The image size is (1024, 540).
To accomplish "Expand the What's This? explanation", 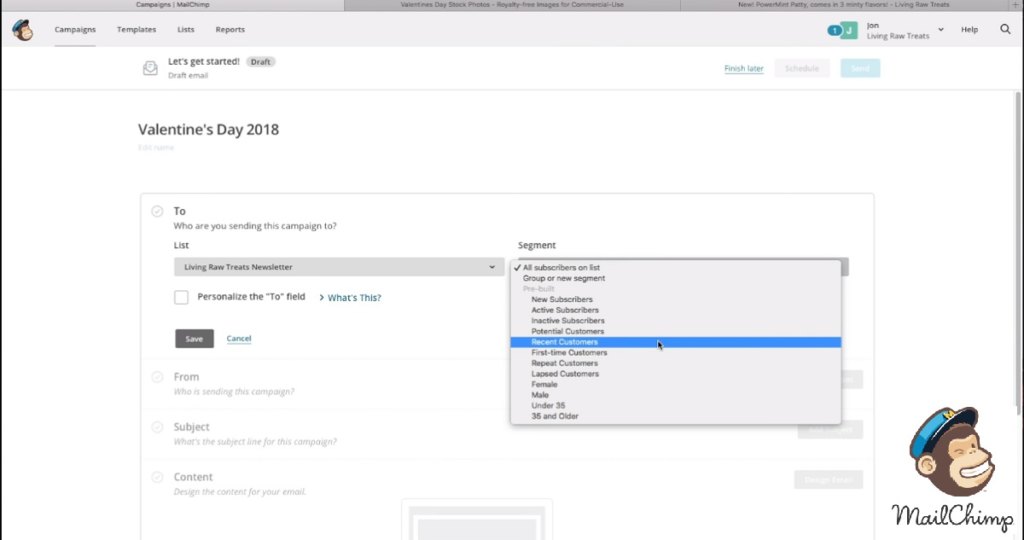I will [350, 298].
